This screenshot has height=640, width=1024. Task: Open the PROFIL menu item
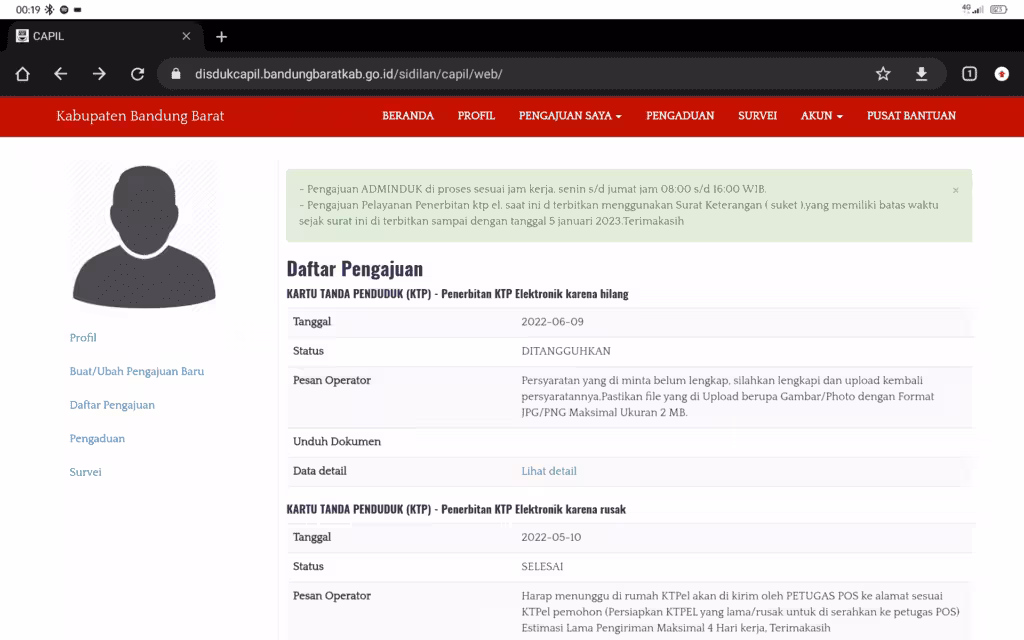[476, 116]
